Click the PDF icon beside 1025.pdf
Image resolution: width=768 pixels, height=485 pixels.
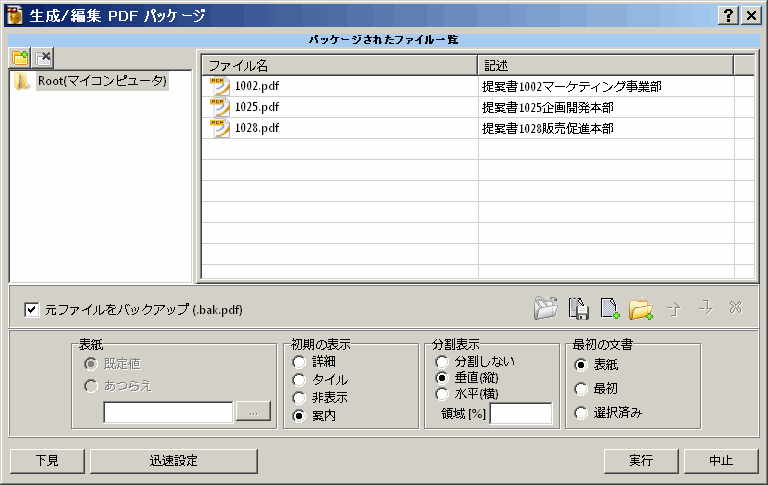[x=220, y=107]
